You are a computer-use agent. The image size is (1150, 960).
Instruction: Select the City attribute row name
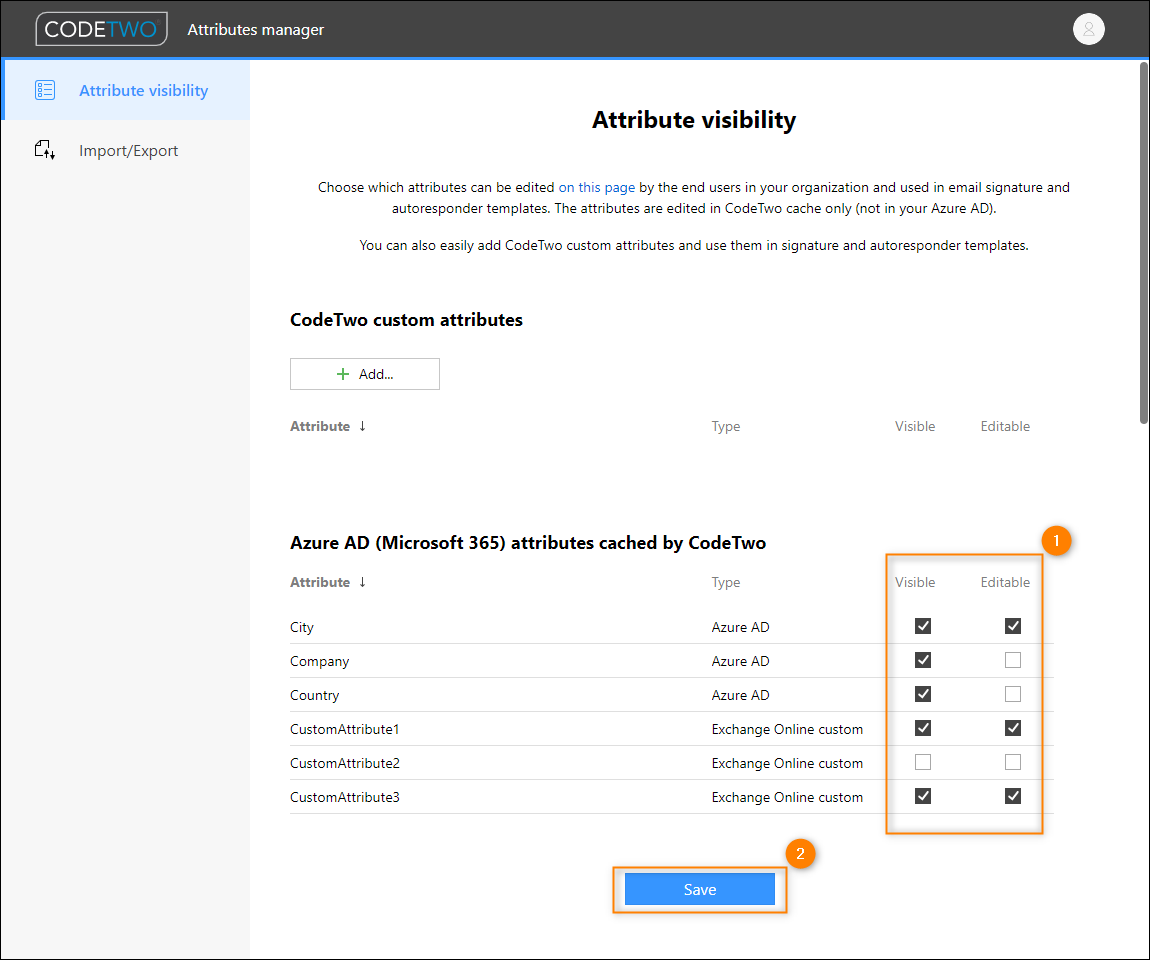pyautogui.click(x=301, y=627)
